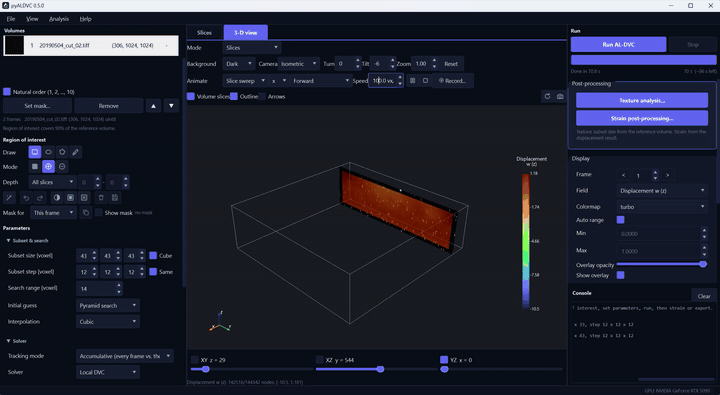Toggle the Auto range checkbox
720x395 pixels.
click(x=620, y=220)
